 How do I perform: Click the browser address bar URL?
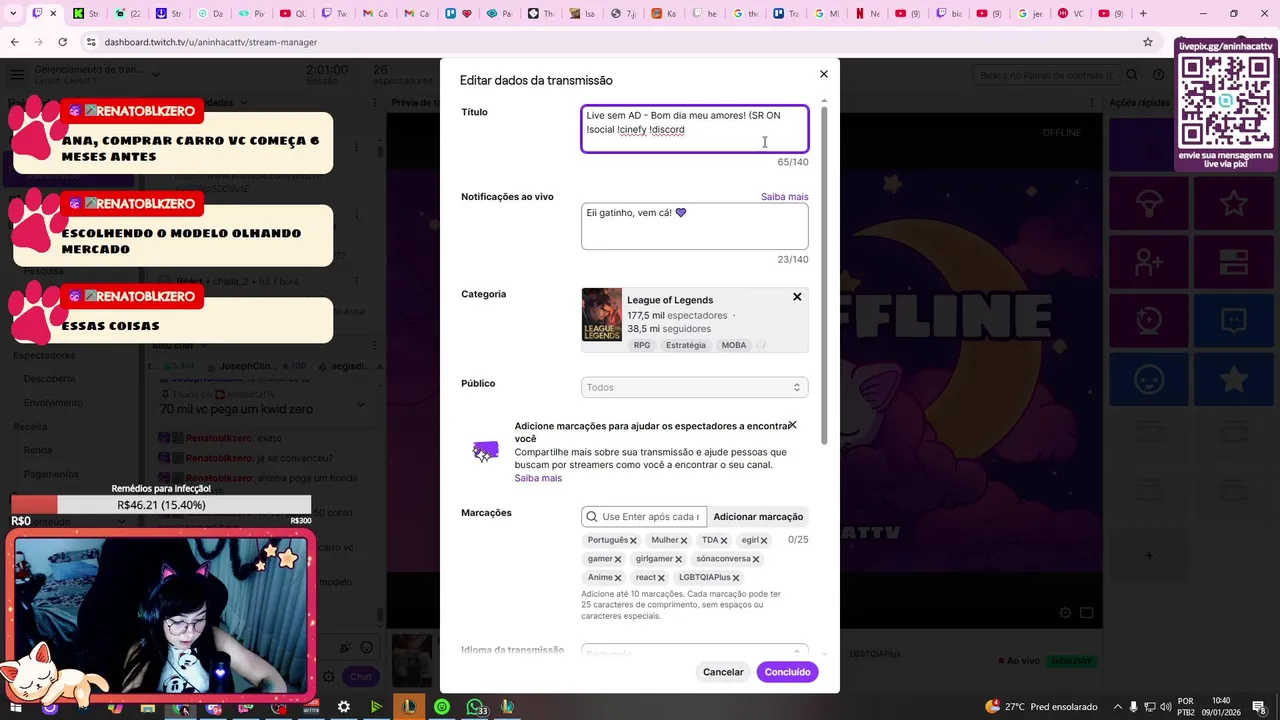pyautogui.click(x=211, y=42)
